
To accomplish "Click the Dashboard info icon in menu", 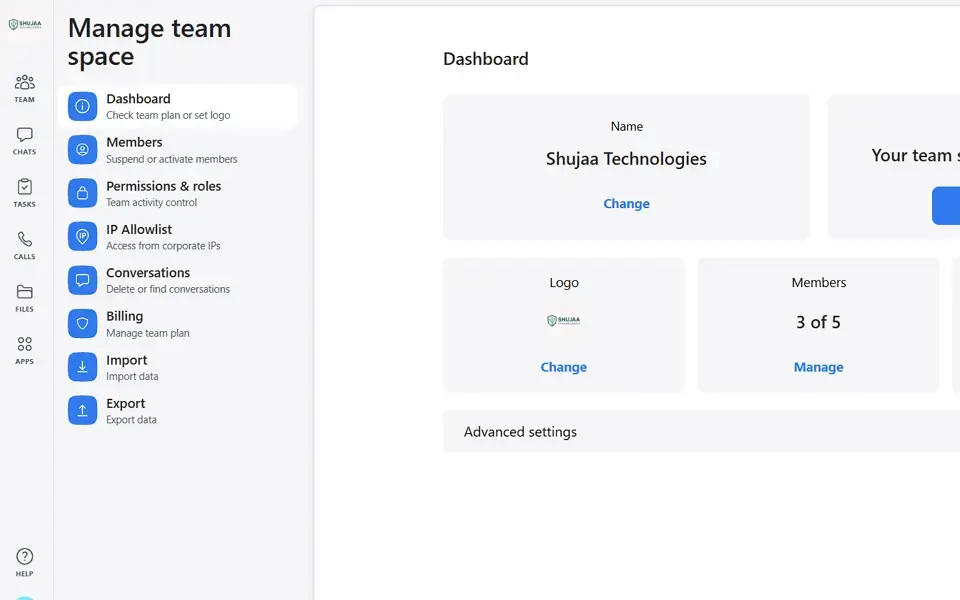I will pyautogui.click(x=83, y=107).
